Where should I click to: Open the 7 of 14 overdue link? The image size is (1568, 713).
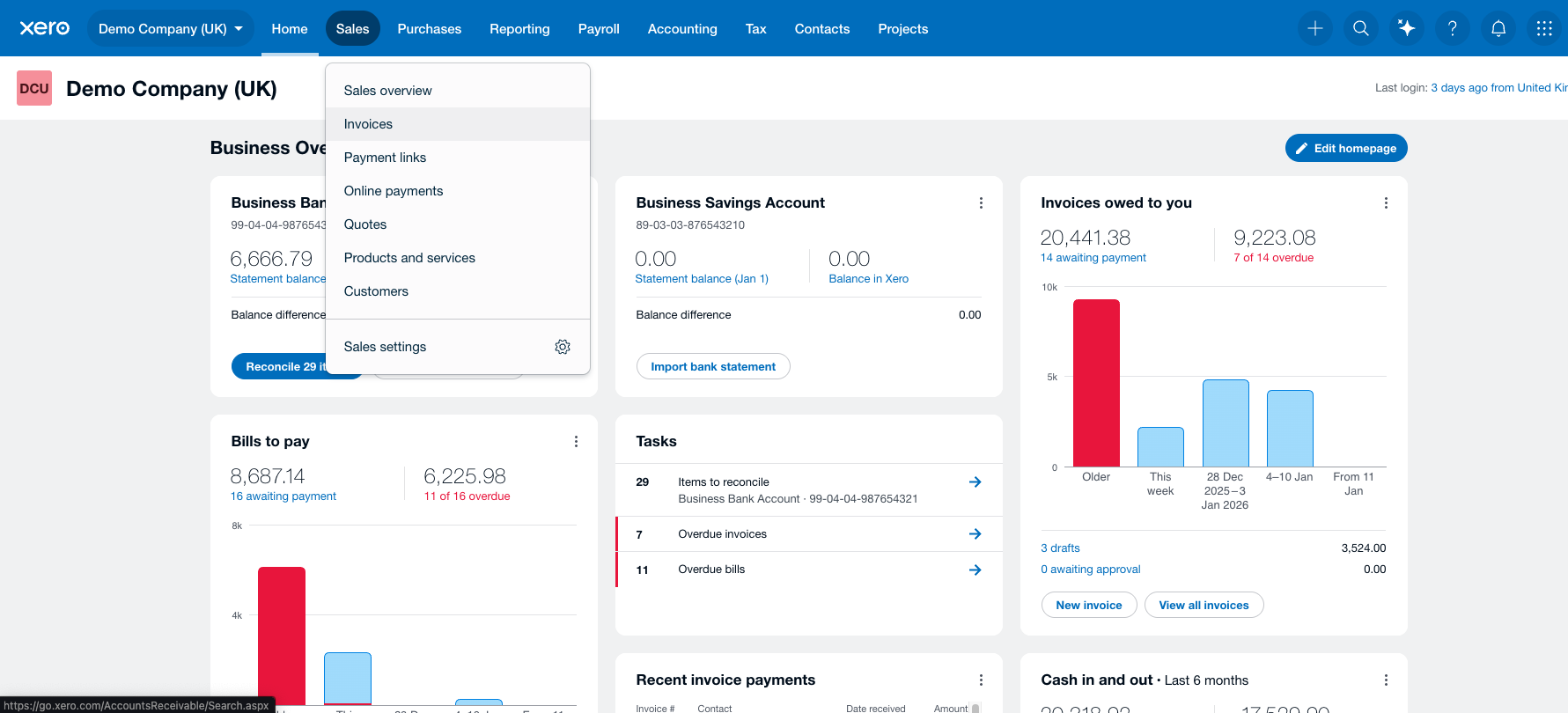1273,258
